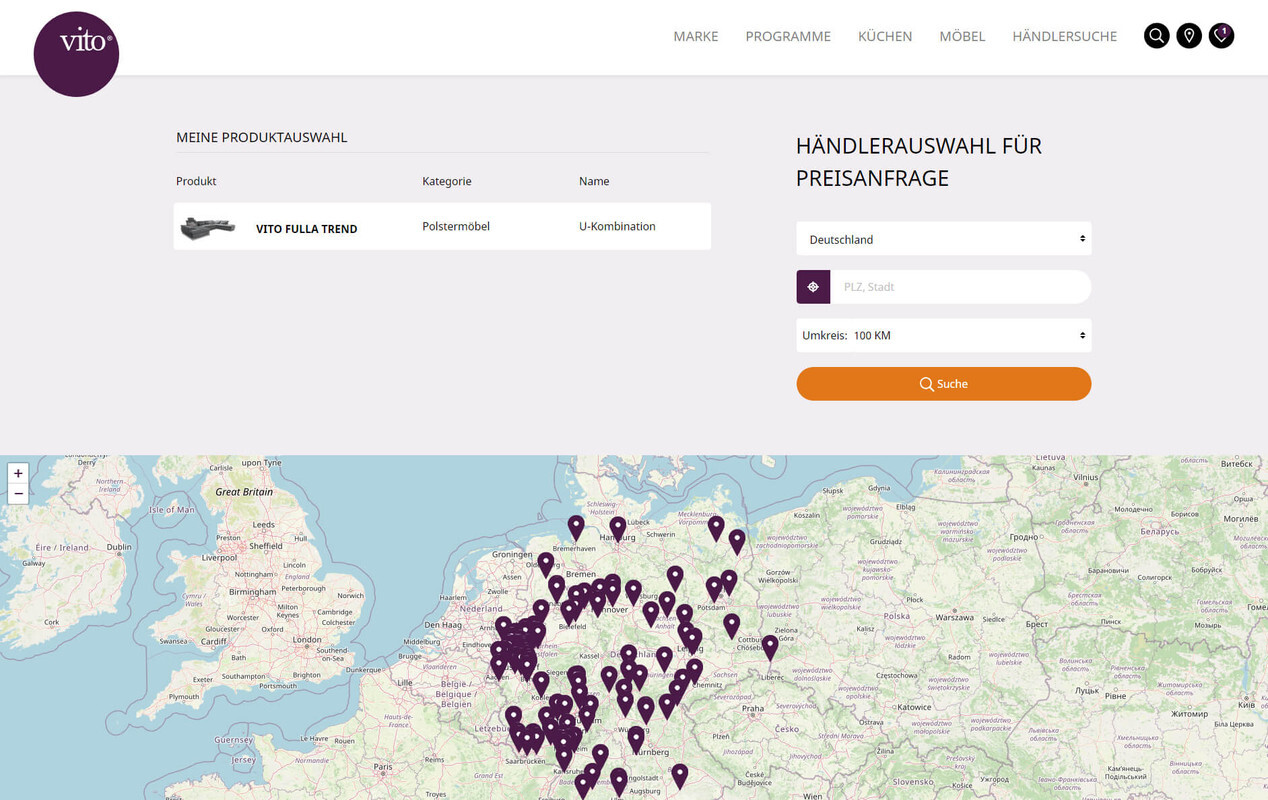This screenshot has width=1268, height=800.
Task: Select the dealer marker near Leipzig
Action: point(692,635)
